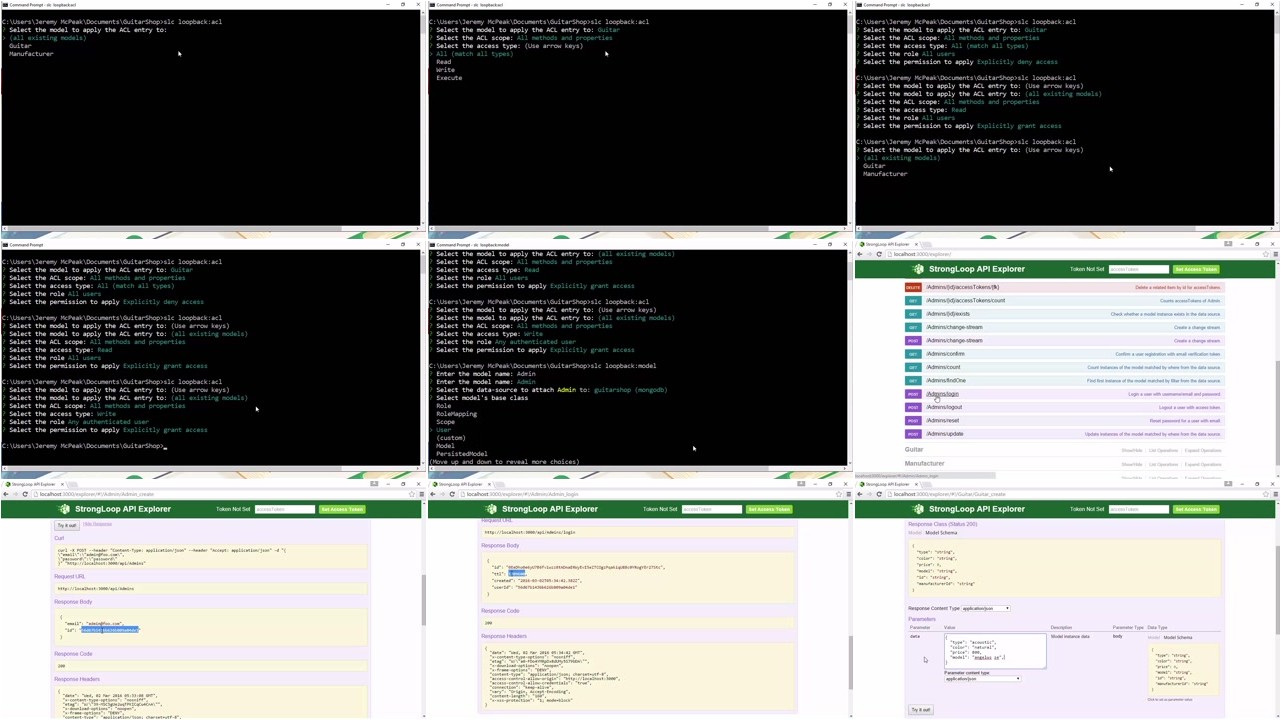The image size is (1281, 720).
Task: Open Parameter content type dropdown in Guitar_create window
Action: pyautogui.click(x=982, y=679)
